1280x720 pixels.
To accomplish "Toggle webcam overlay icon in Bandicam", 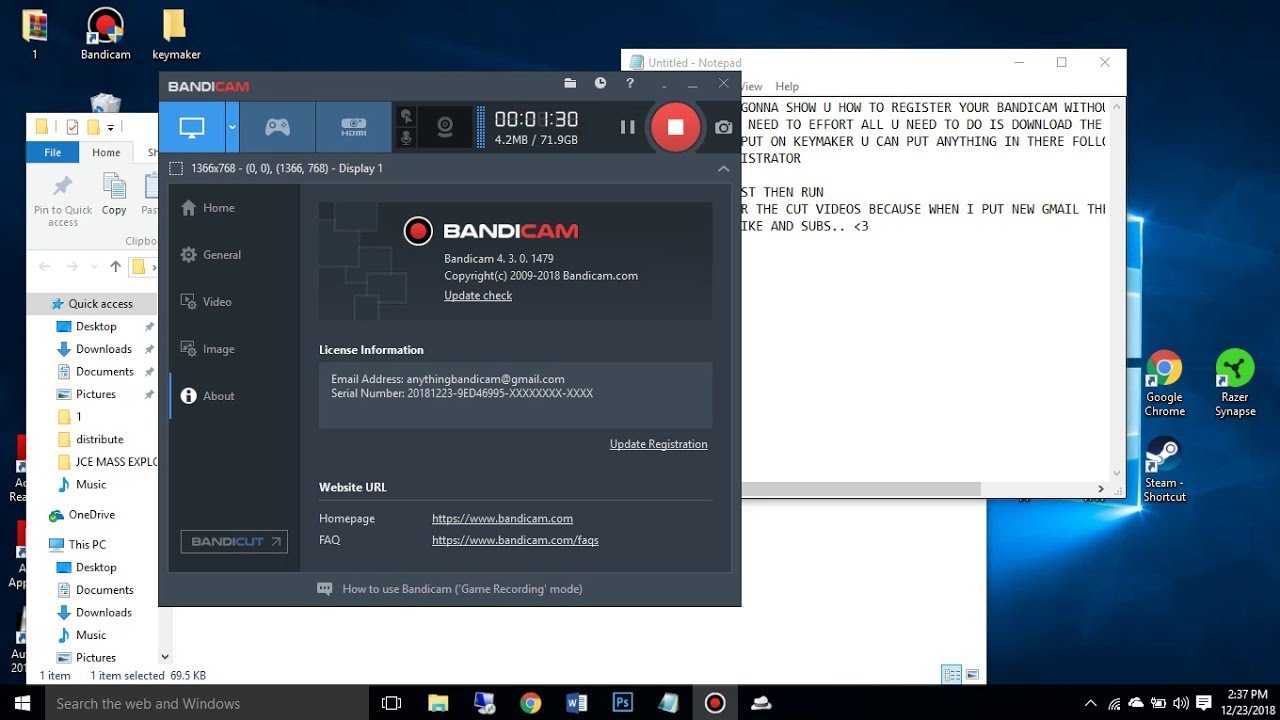I will coord(445,127).
